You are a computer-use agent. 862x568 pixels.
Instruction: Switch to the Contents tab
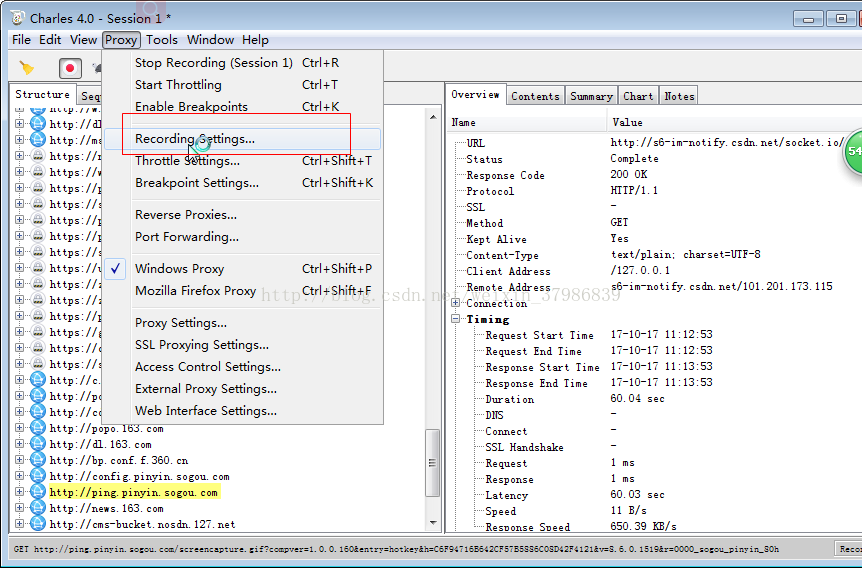(x=535, y=96)
